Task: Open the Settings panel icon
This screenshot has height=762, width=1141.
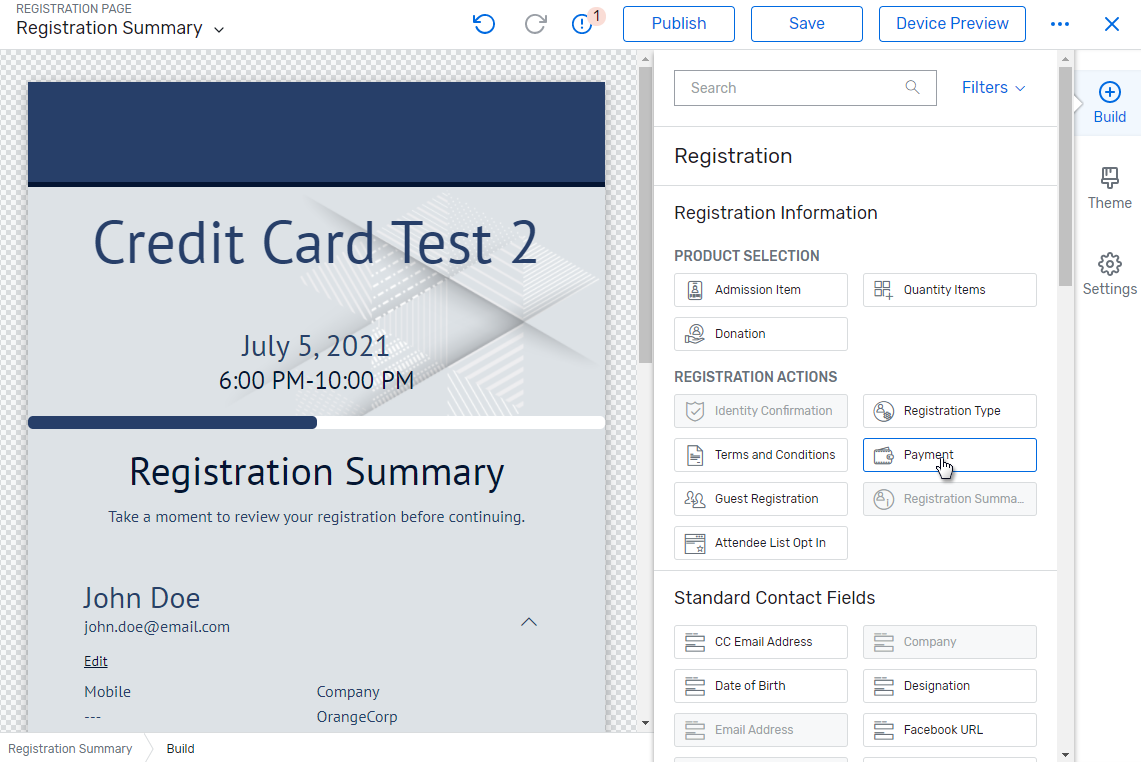Action: point(1109,274)
